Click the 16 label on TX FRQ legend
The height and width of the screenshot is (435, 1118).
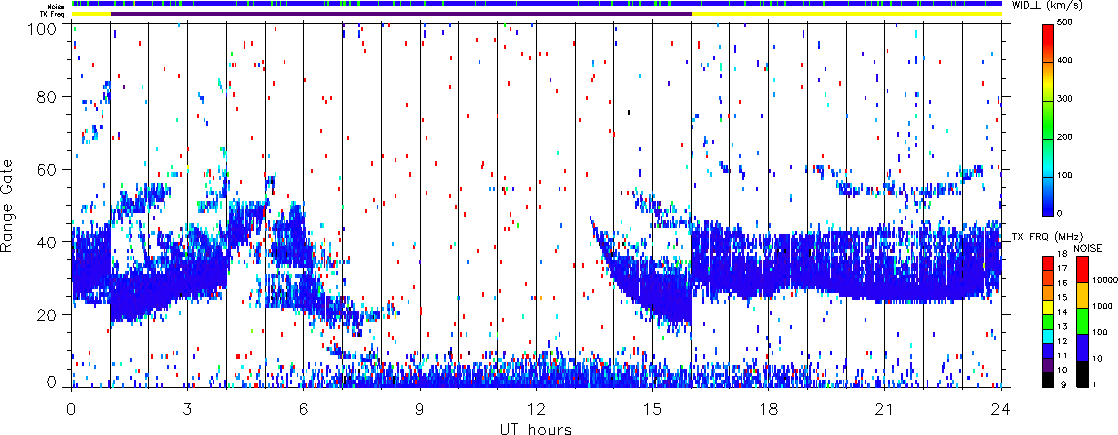click(1062, 283)
